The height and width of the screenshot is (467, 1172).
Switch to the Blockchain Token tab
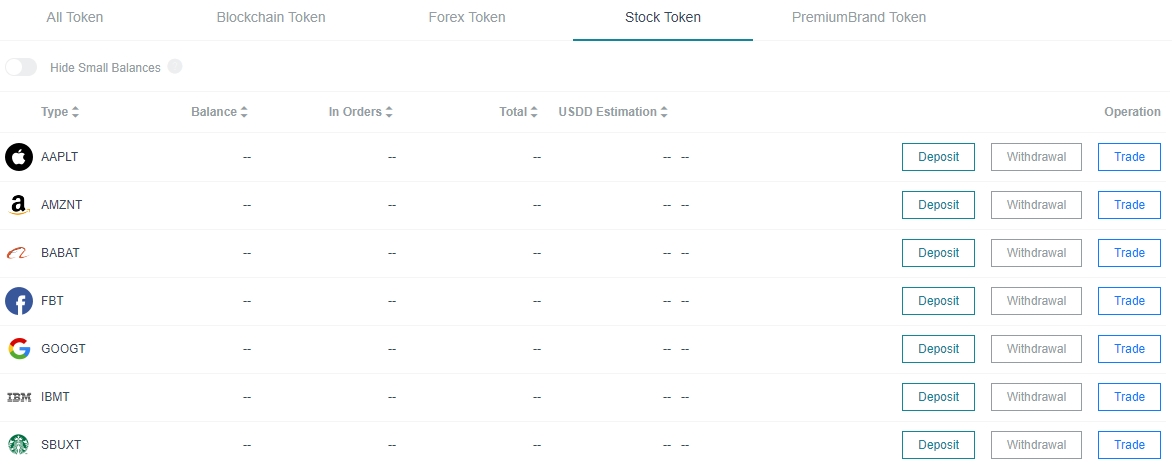[x=271, y=18]
